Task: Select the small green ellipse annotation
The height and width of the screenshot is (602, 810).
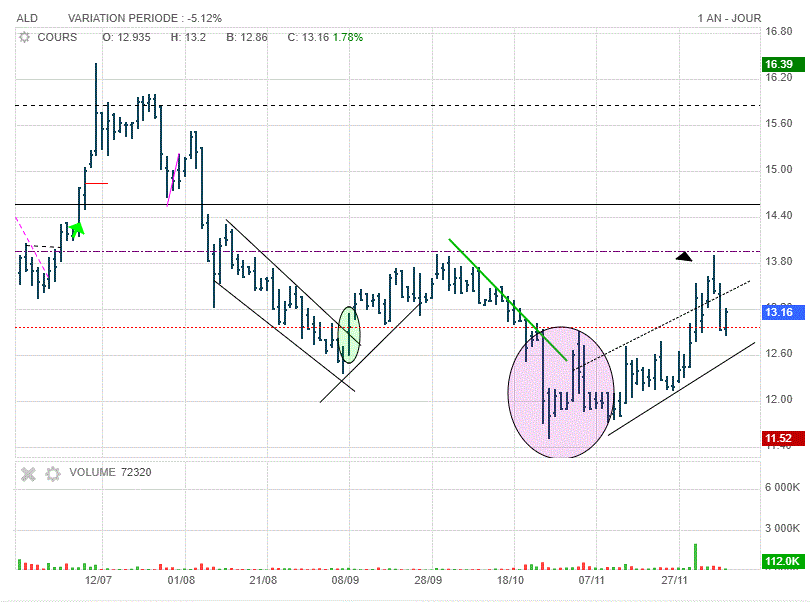Action: (x=349, y=335)
